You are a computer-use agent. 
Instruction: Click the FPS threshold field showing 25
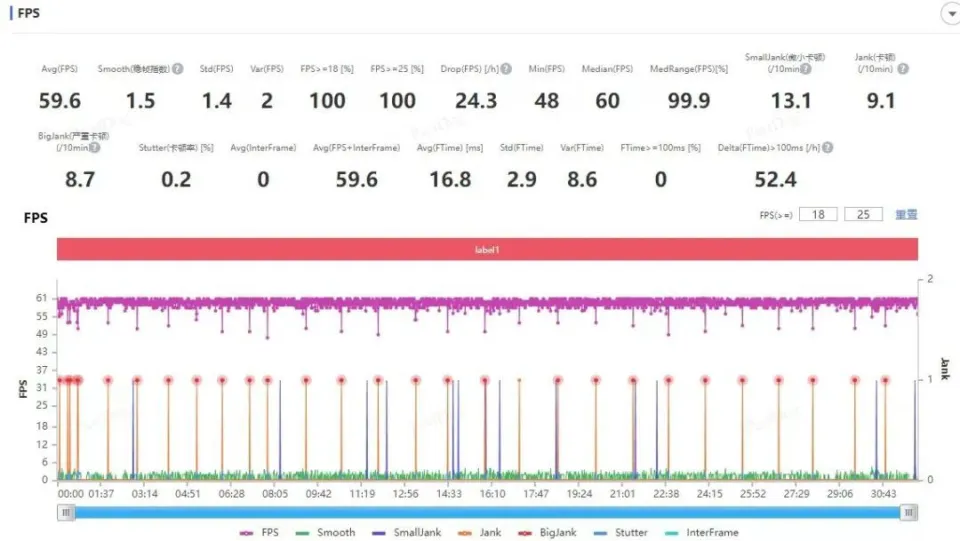[x=863, y=214]
